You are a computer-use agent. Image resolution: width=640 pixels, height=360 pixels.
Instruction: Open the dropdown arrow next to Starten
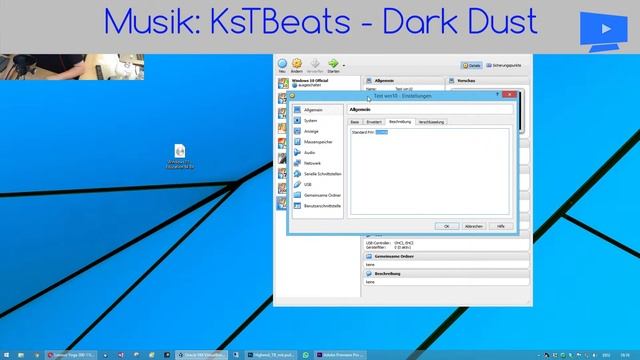click(344, 65)
